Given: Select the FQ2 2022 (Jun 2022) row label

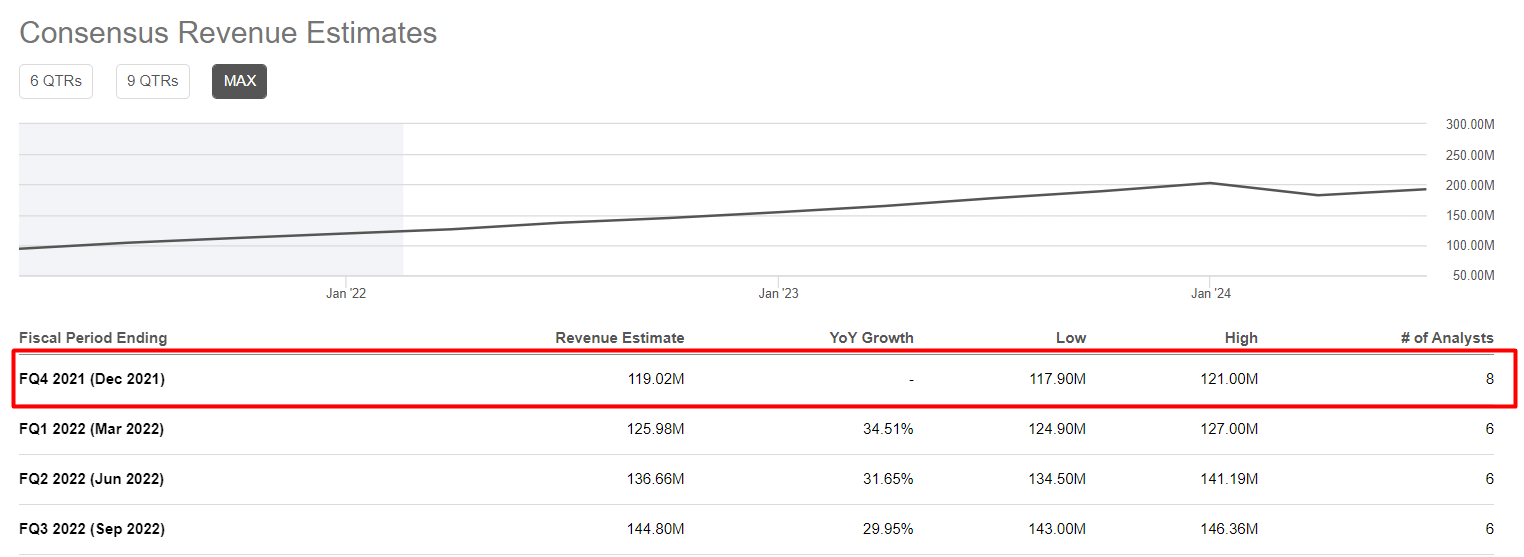Looking at the screenshot, I should pos(92,479).
